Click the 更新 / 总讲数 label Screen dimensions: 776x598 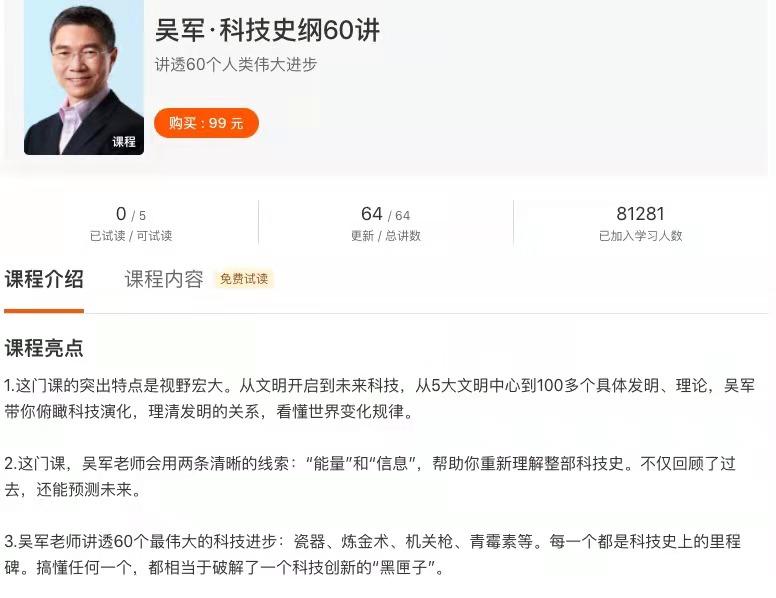(x=386, y=236)
